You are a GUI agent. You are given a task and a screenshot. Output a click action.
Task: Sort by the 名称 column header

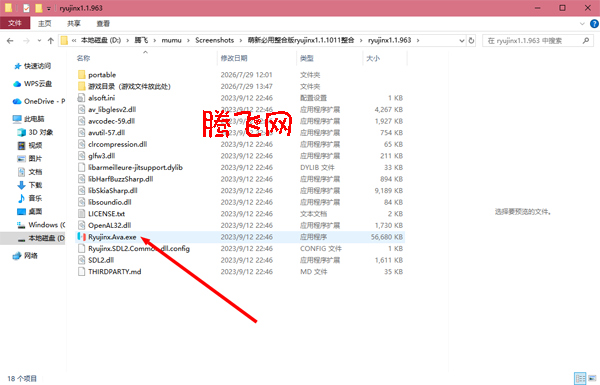[x=83, y=58]
